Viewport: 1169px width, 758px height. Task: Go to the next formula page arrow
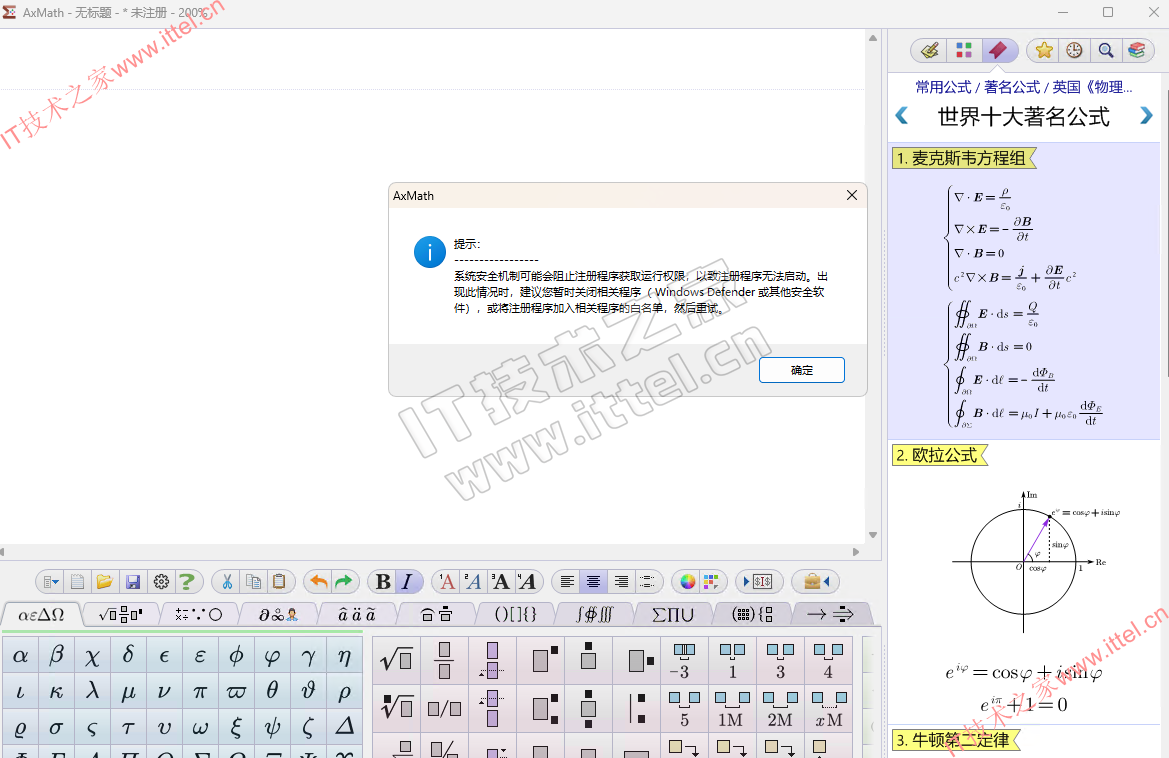[1146, 116]
